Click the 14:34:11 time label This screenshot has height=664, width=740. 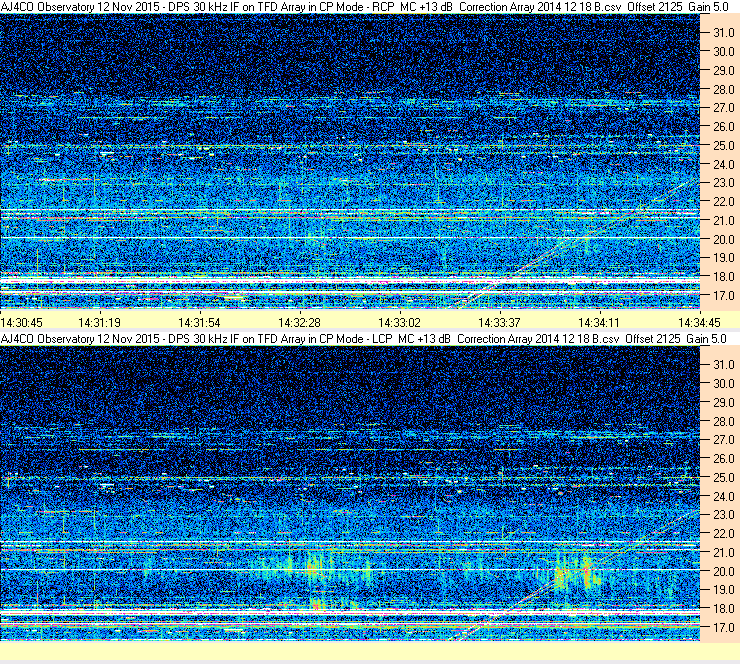(x=599, y=323)
